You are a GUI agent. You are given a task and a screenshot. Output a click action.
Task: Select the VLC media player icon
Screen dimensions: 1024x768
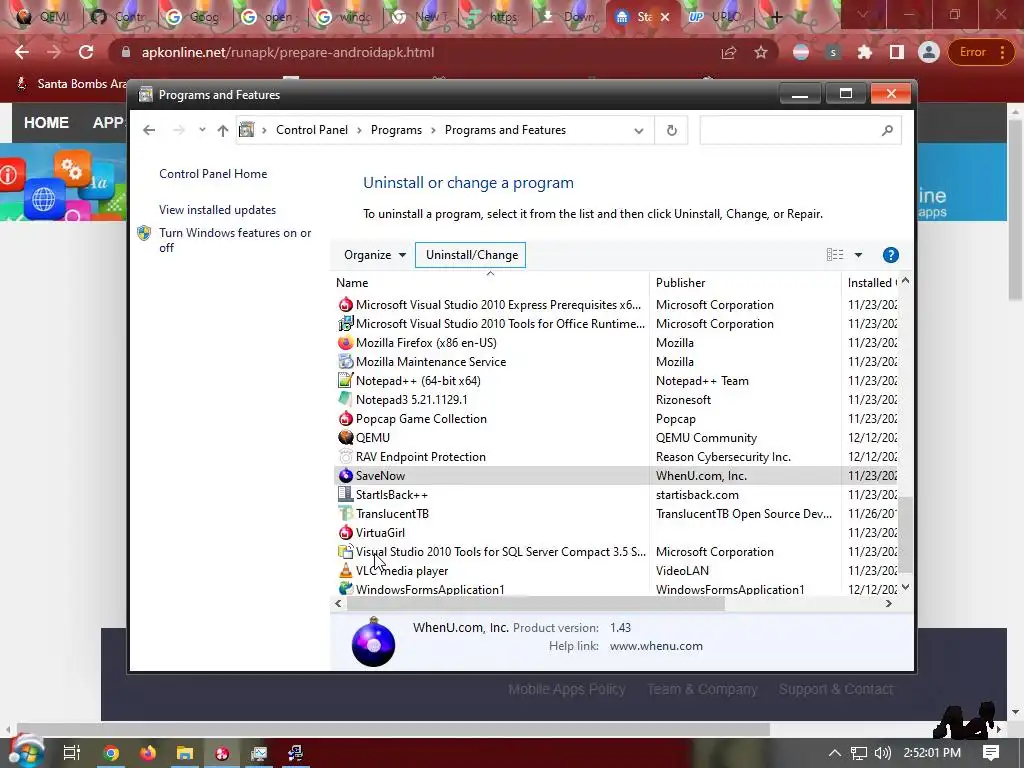pos(345,570)
